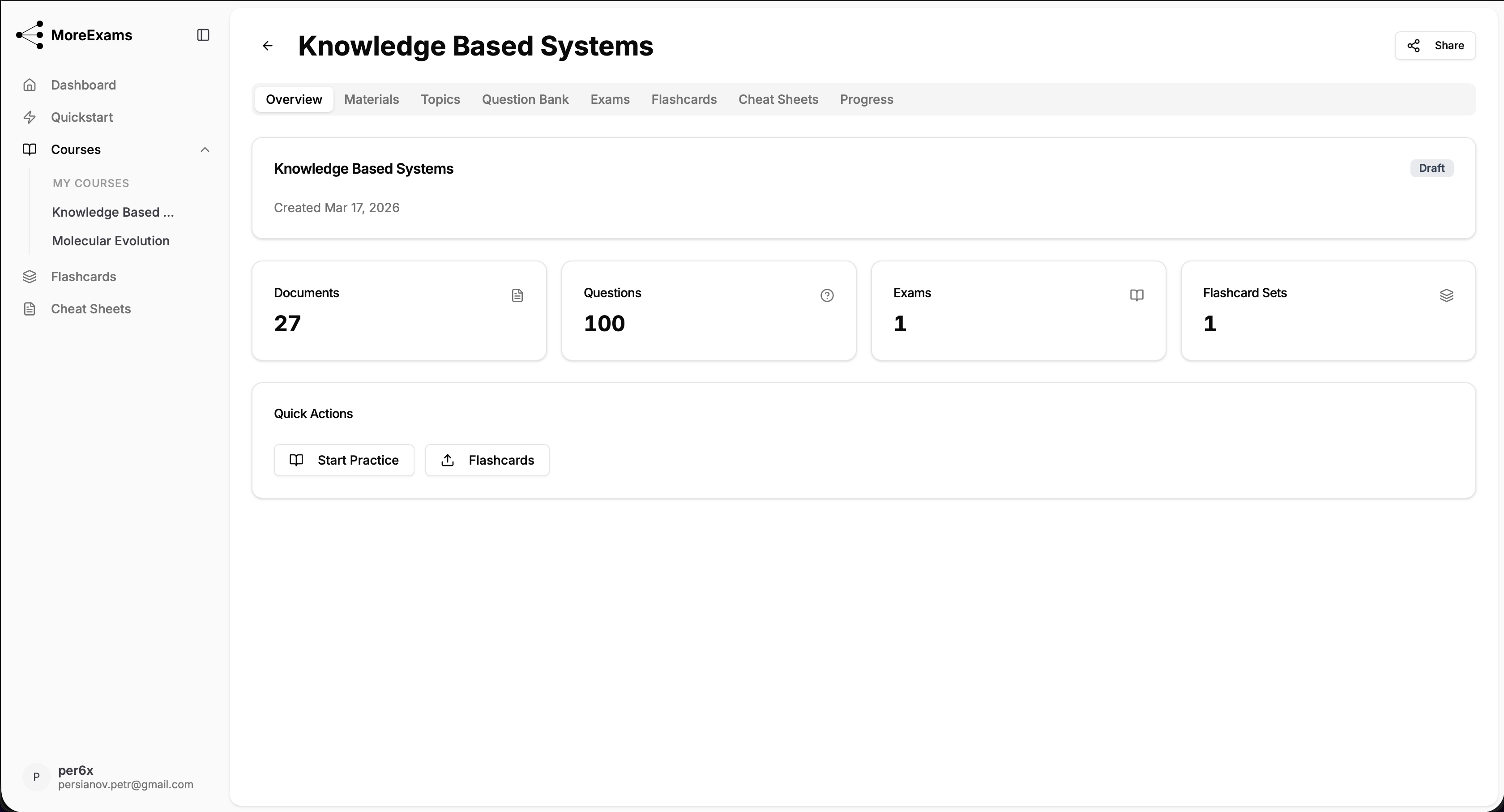
Task: Click the sidebar Cheat Sheets document icon
Action: [x=30, y=309]
